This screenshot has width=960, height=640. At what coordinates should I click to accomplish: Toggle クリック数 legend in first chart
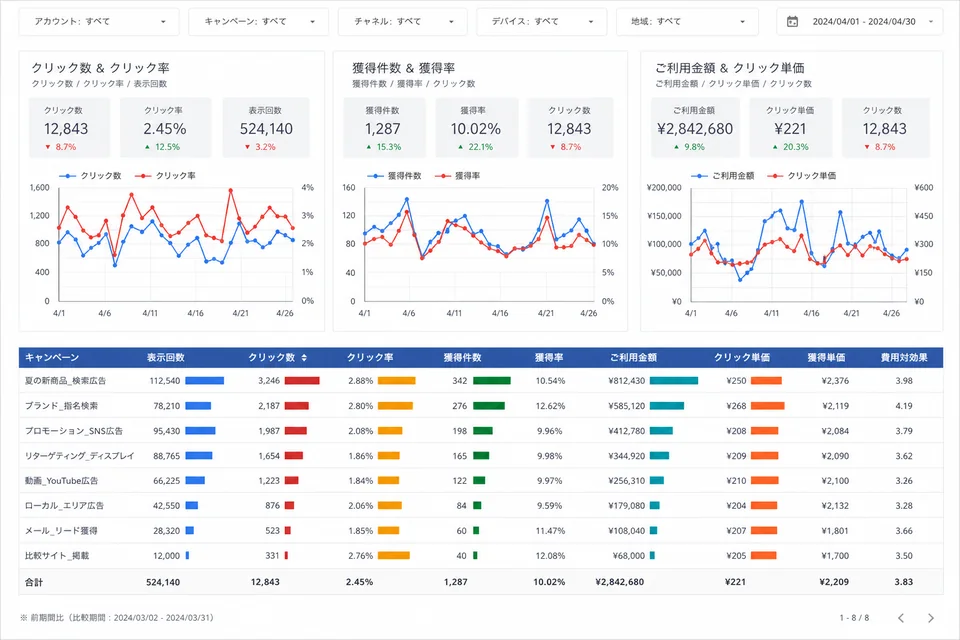[x=91, y=176]
